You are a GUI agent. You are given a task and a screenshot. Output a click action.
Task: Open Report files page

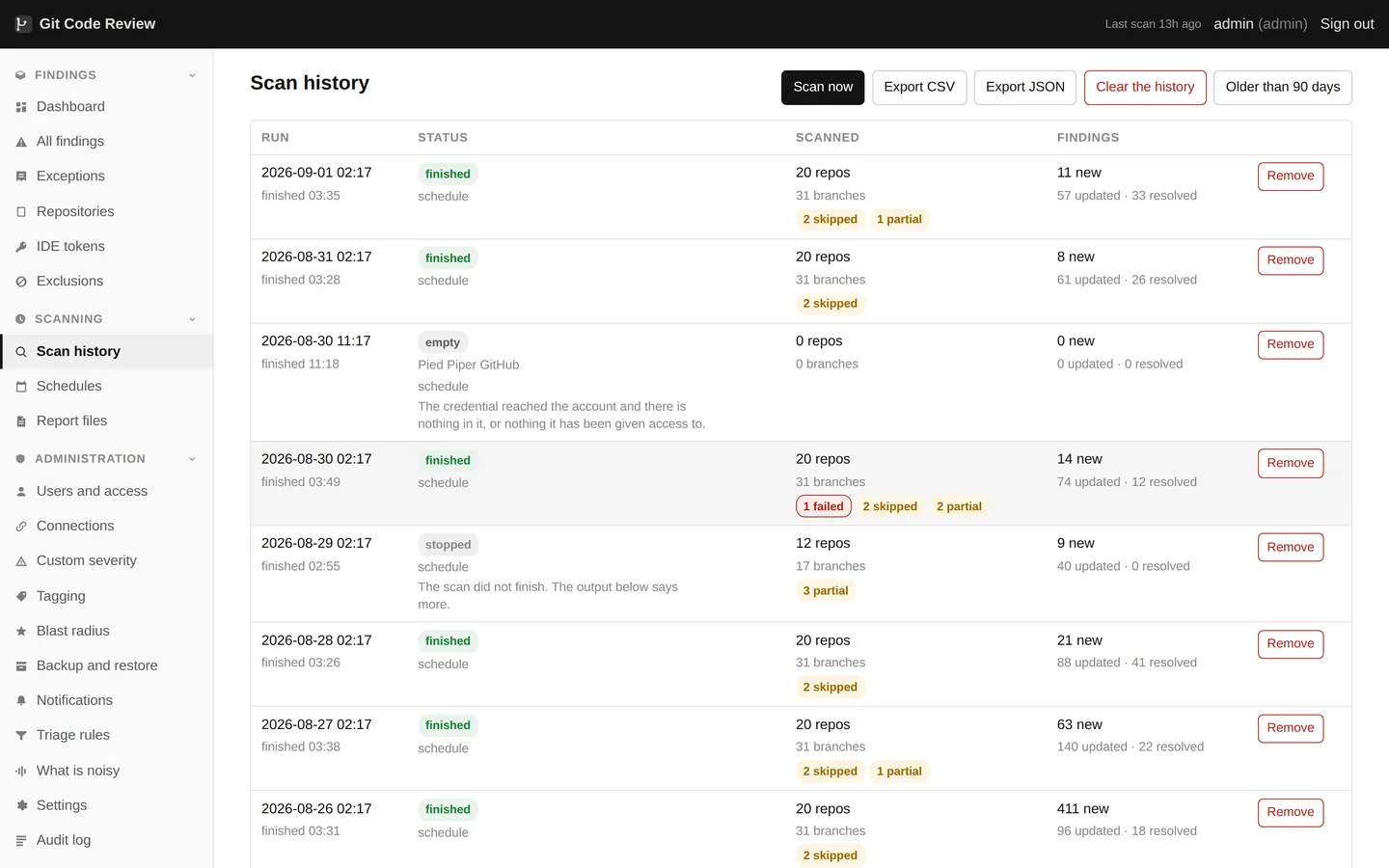coord(106,421)
